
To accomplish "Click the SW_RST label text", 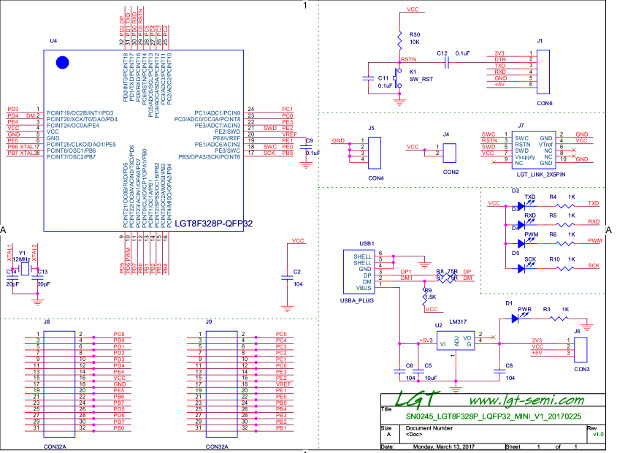I will [421, 79].
